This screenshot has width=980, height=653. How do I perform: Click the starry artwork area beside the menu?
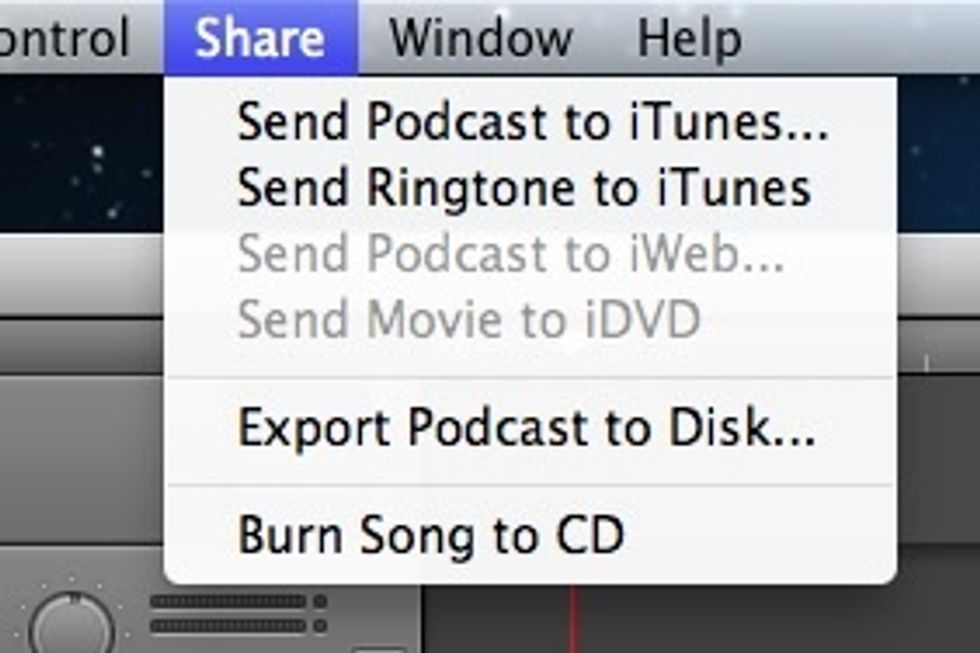point(81,153)
